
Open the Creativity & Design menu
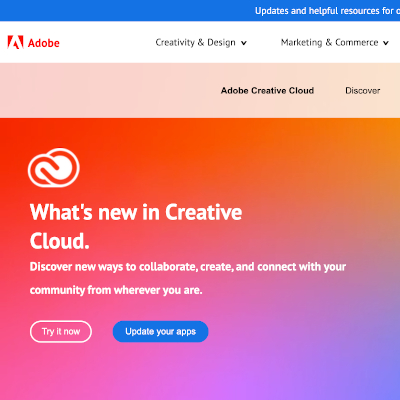pos(201,43)
